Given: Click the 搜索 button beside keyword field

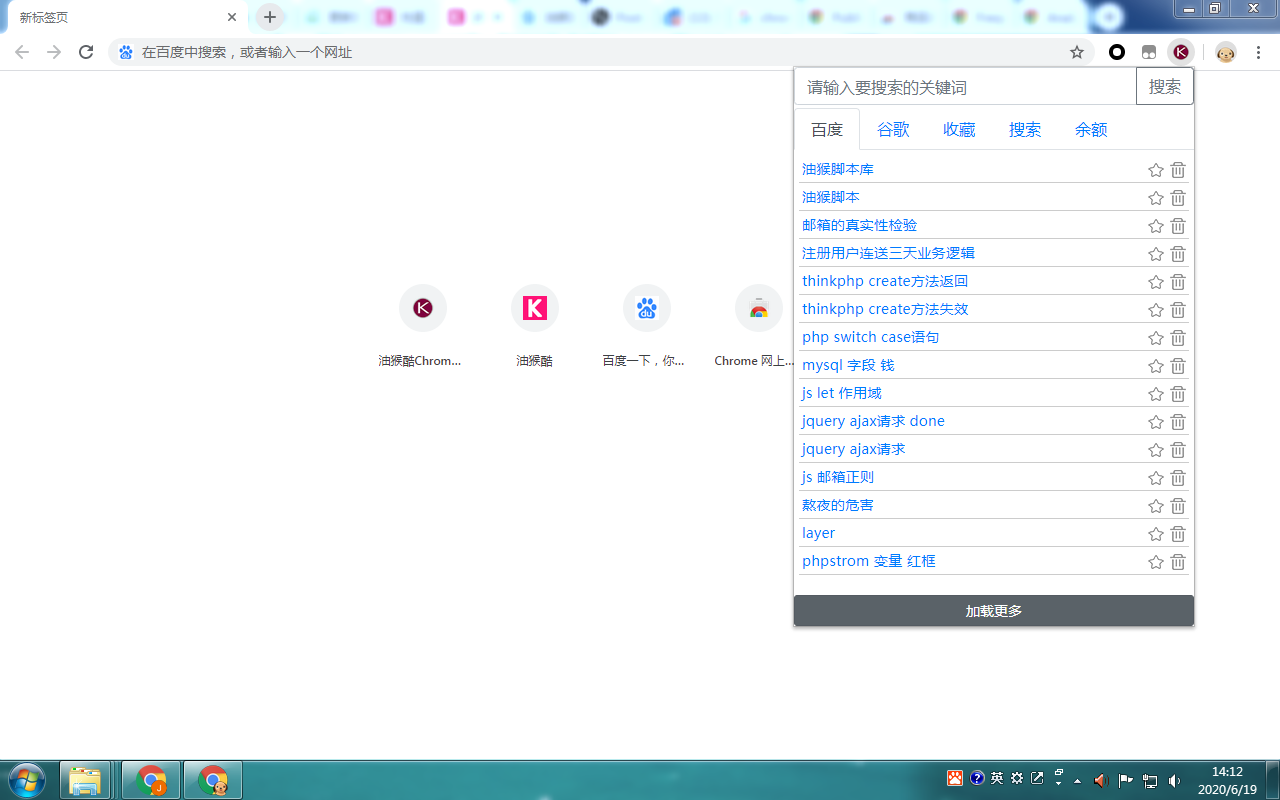Looking at the screenshot, I should pos(1165,87).
